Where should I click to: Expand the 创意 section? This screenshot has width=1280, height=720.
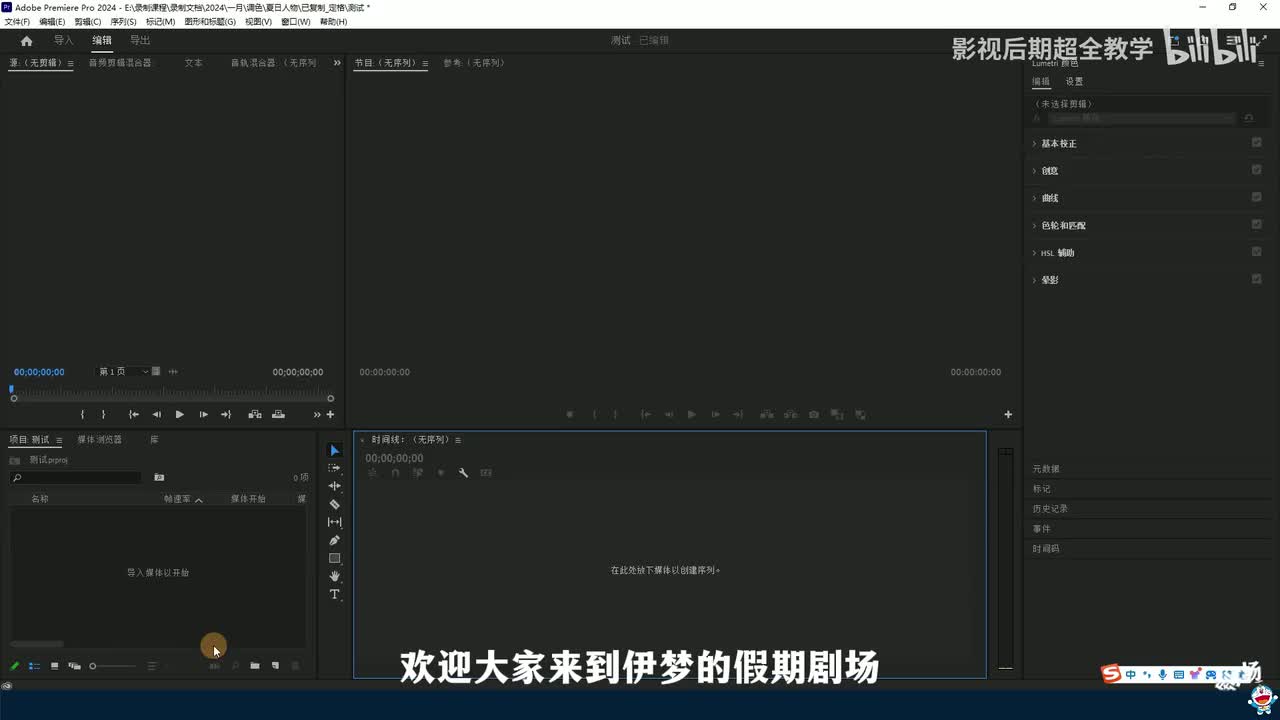[x=1034, y=171]
